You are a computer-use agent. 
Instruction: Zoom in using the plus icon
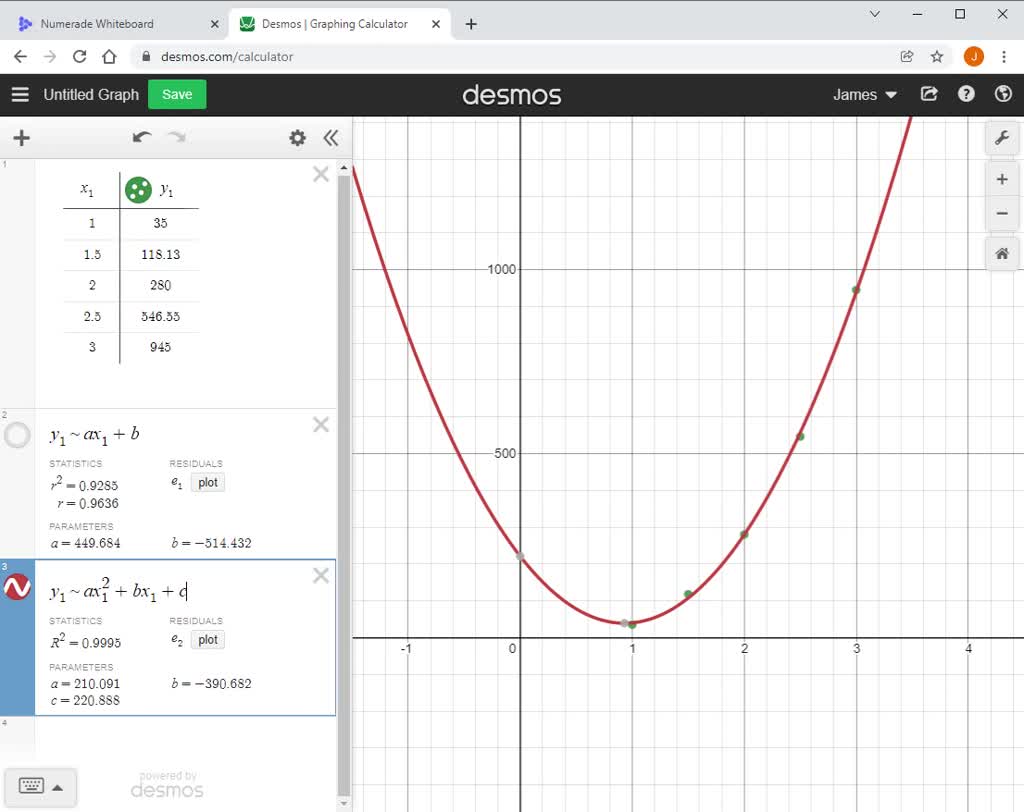pos(1002,178)
